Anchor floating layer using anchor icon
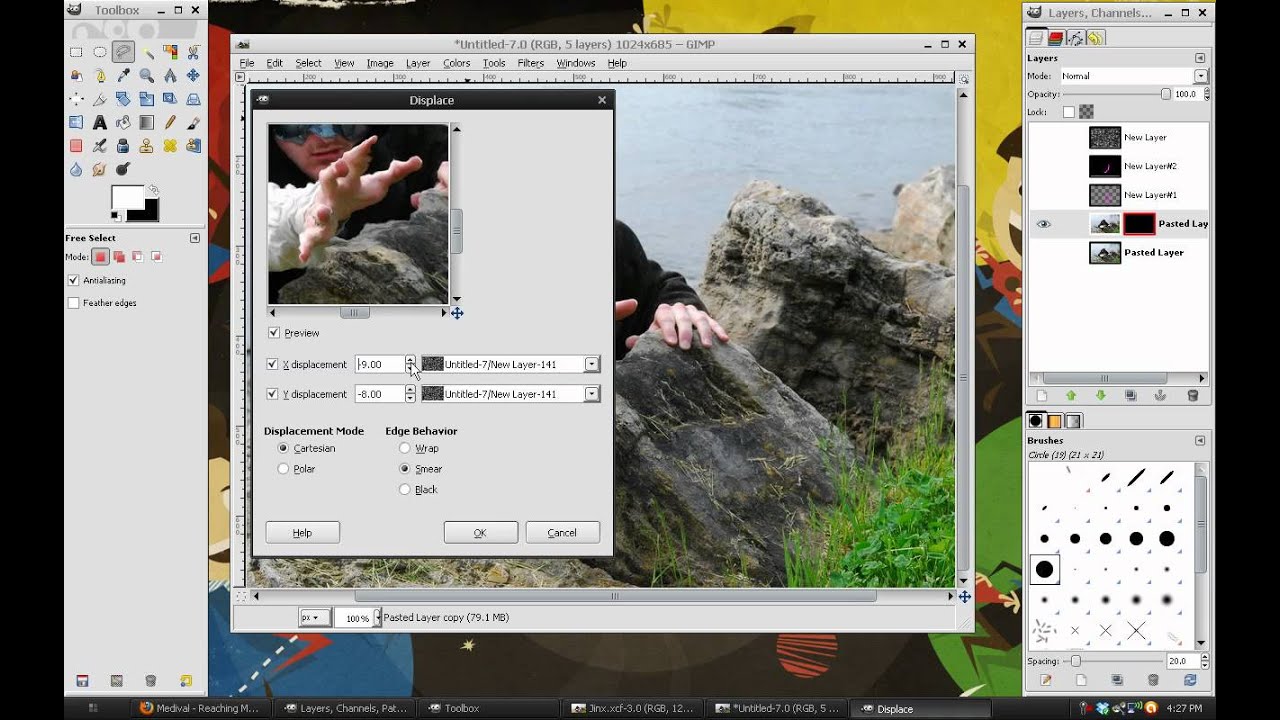This screenshot has height=720, width=1280. click(x=1160, y=396)
